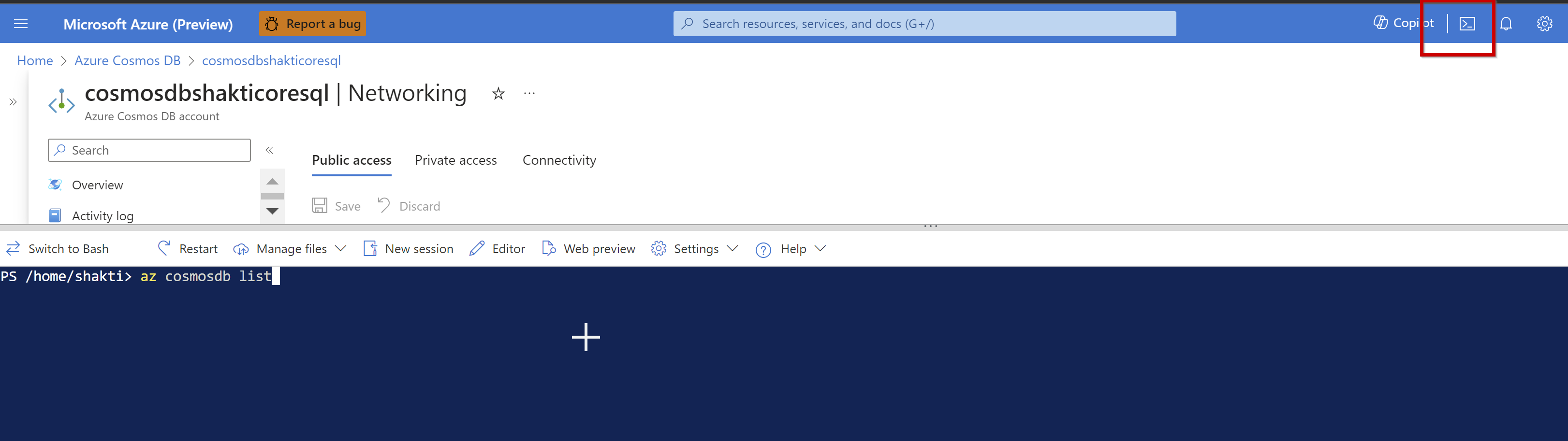The width and height of the screenshot is (1568, 441).
Task: Switch to the Private access tab
Action: tap(456, 160)
